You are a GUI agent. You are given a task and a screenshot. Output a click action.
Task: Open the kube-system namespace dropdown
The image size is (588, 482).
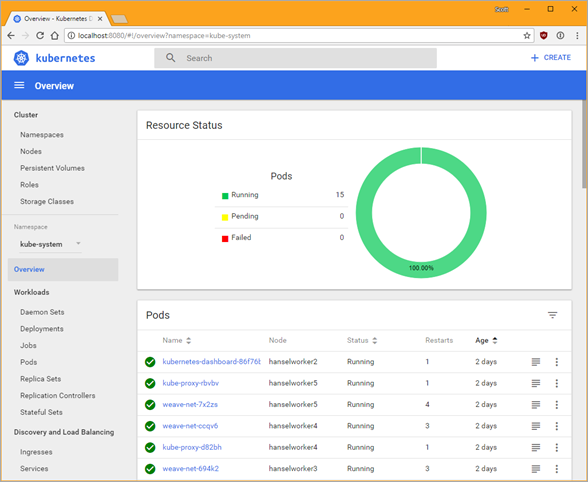pos(50,244)
